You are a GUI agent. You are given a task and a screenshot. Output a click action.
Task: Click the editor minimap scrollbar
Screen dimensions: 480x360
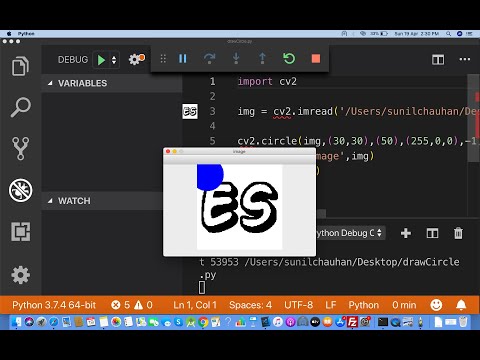pos(473,118)
